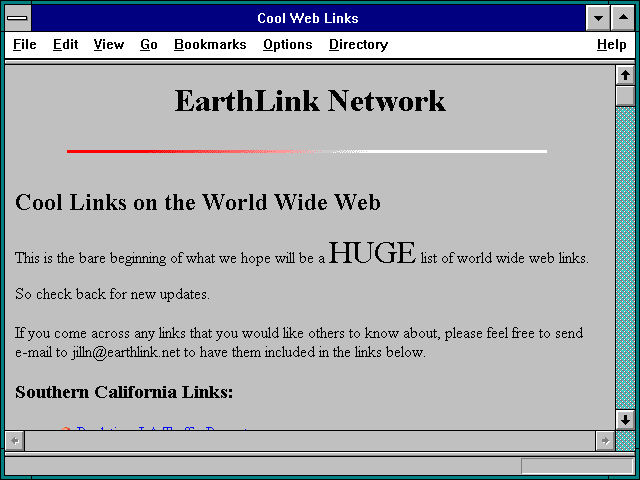Maximize the Cool Web Links window

pyautogui.click(x=623, y=18)
